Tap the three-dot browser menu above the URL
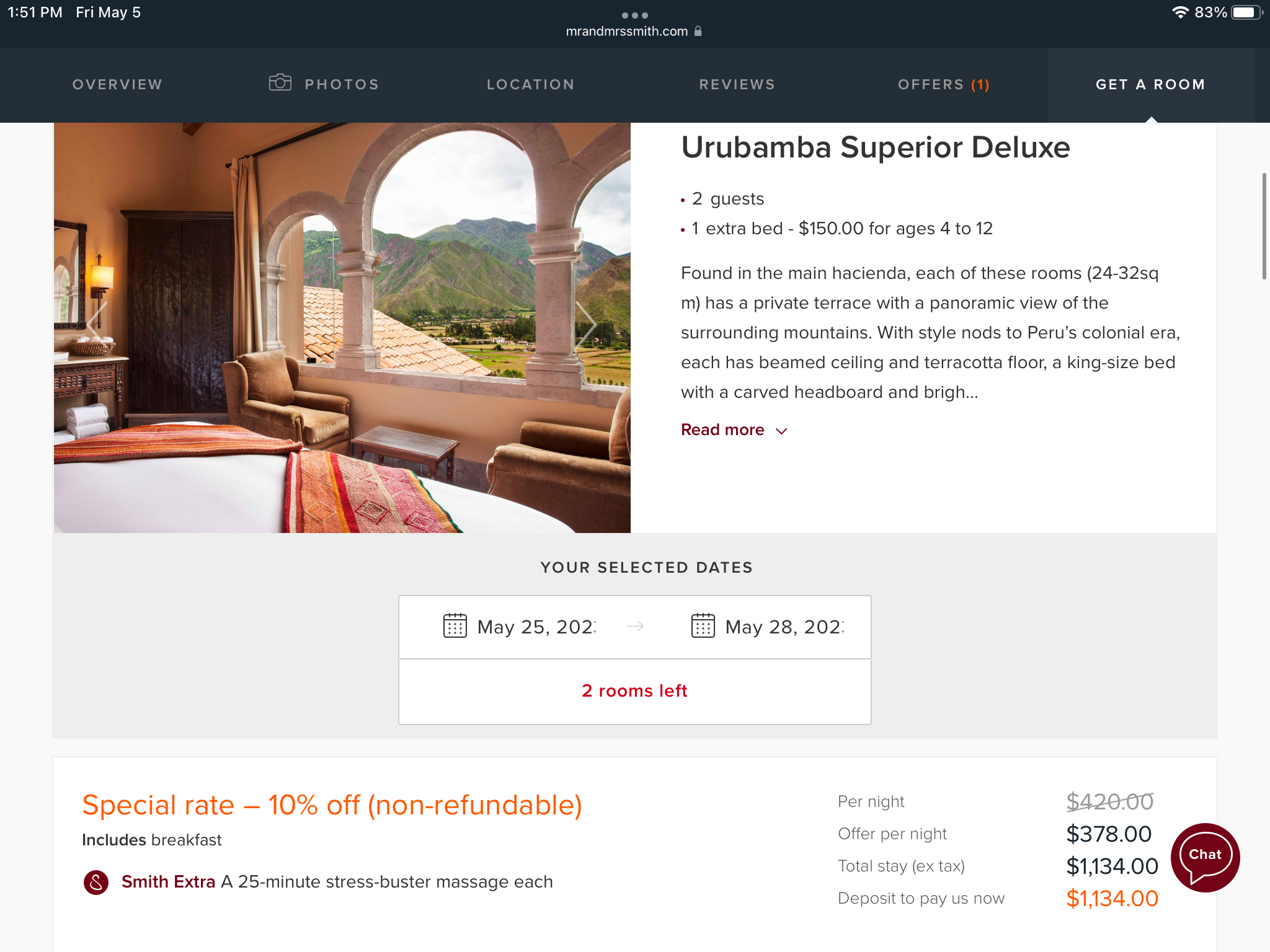The width and height of the screenshot is (1270, 952). (x=635, y=15)
